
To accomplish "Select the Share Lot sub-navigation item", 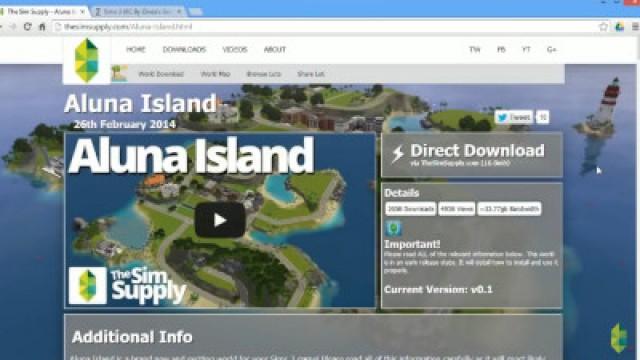I will (311, 74).
